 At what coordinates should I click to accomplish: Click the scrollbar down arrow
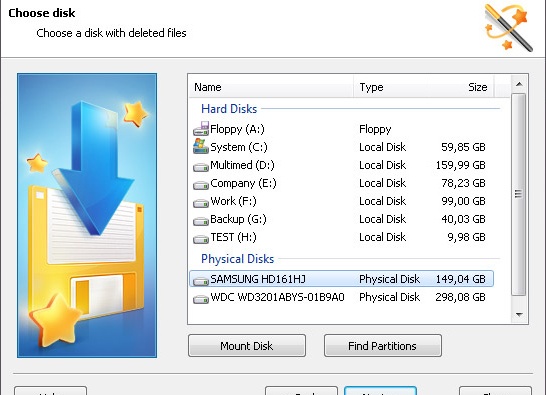click(519, 315)
